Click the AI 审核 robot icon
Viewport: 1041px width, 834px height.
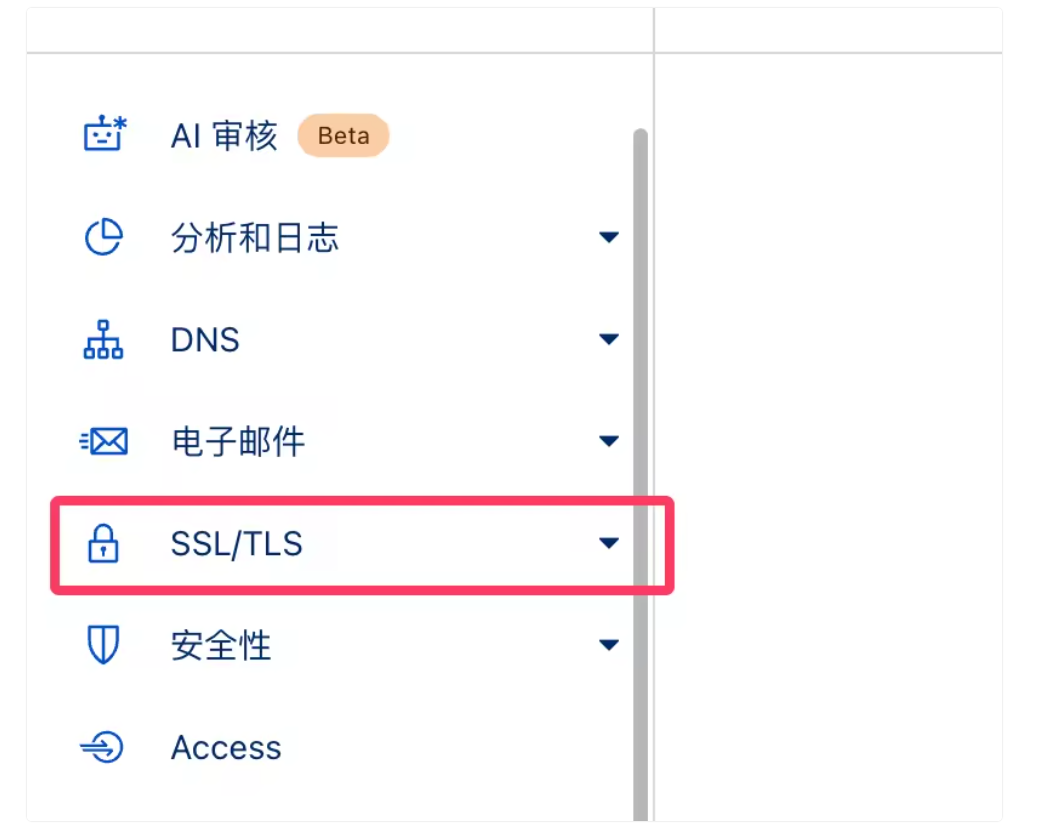coord(104,135)
